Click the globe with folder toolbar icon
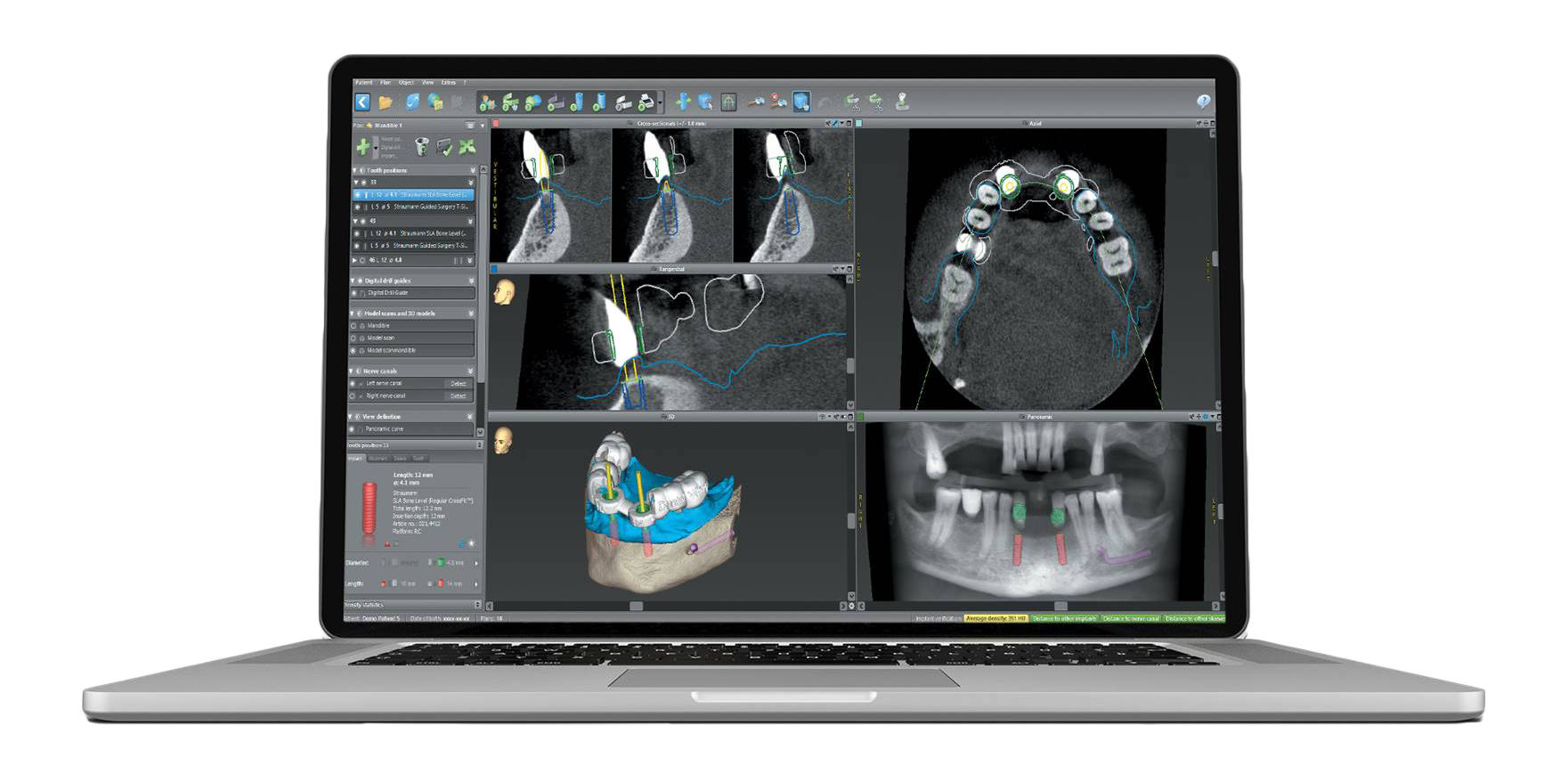1568x774 pixels. click(x=435, y=102)
